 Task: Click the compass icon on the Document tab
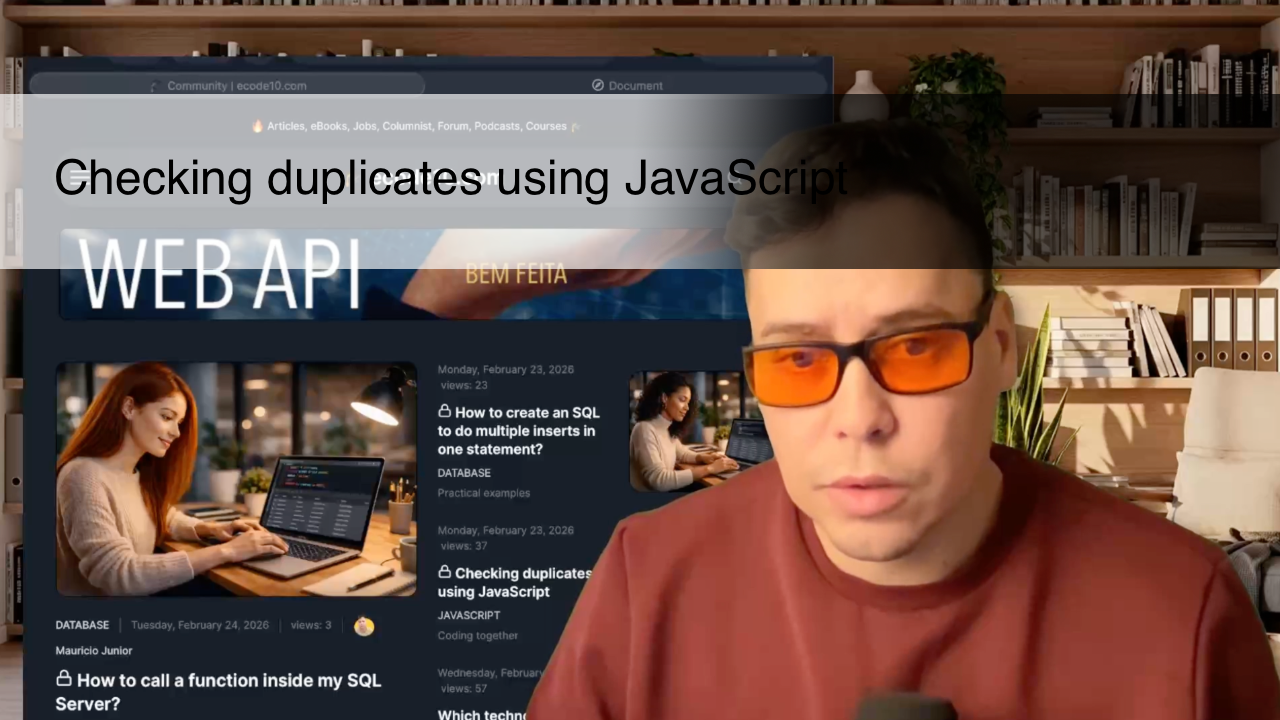597,85
